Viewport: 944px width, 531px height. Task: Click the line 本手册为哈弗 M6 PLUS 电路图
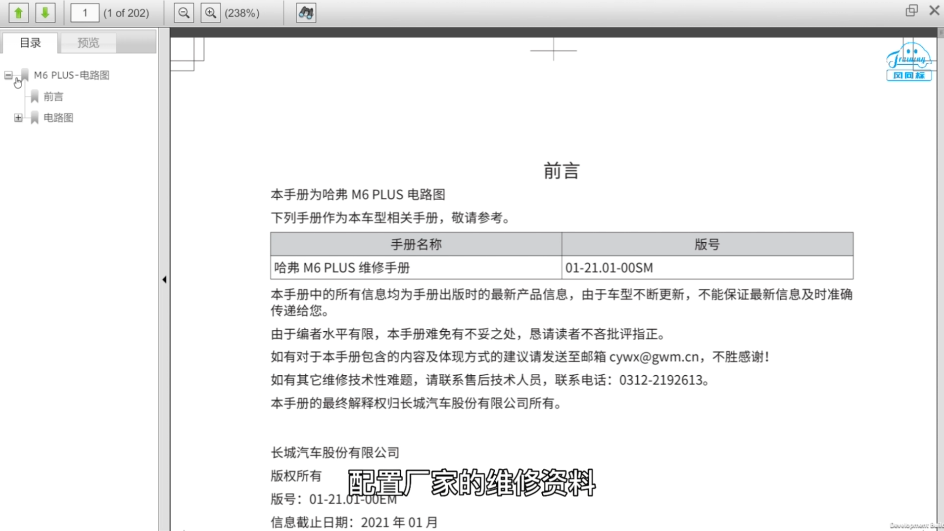(x=358, y=194)
